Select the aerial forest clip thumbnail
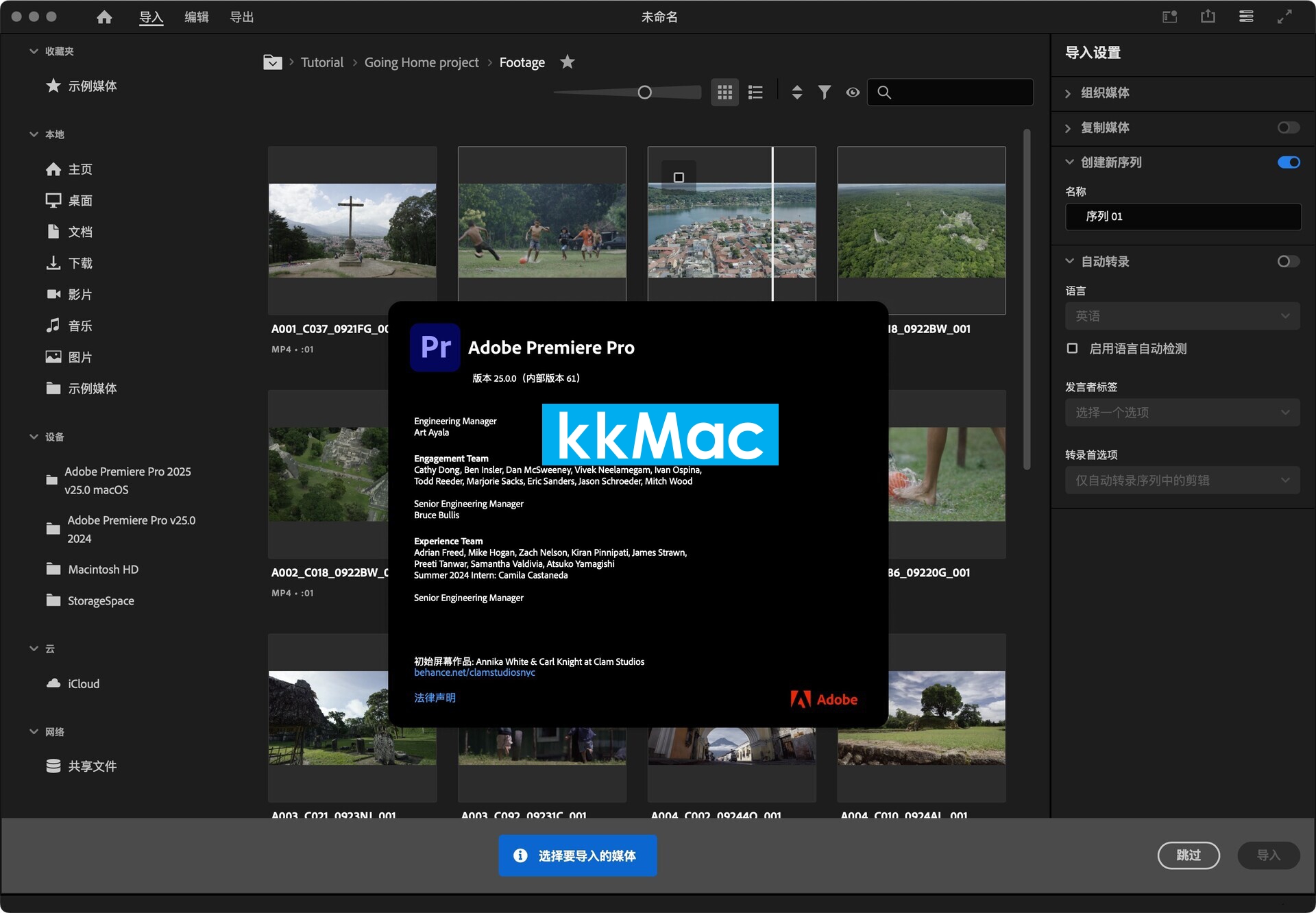The width and height of the screenshot is (1316, 913). (922, 230)
